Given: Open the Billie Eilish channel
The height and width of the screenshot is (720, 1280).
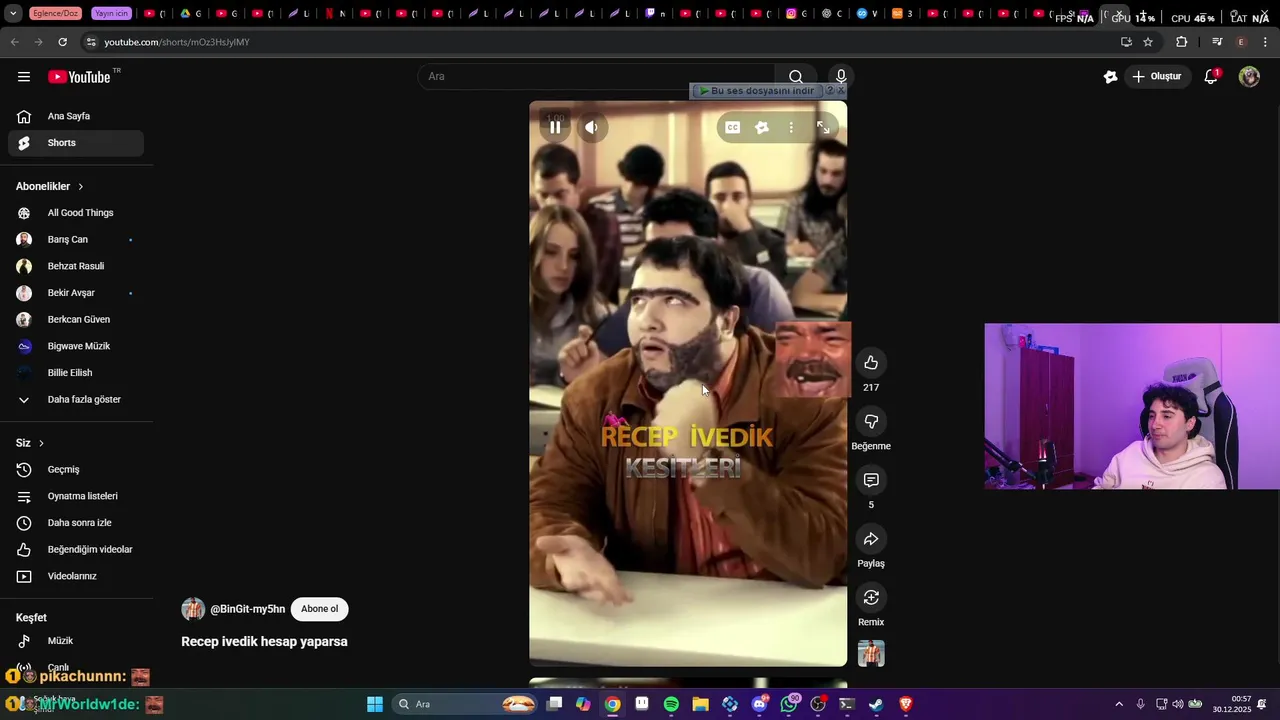Looking at the screenshot, I should (76, 373).
